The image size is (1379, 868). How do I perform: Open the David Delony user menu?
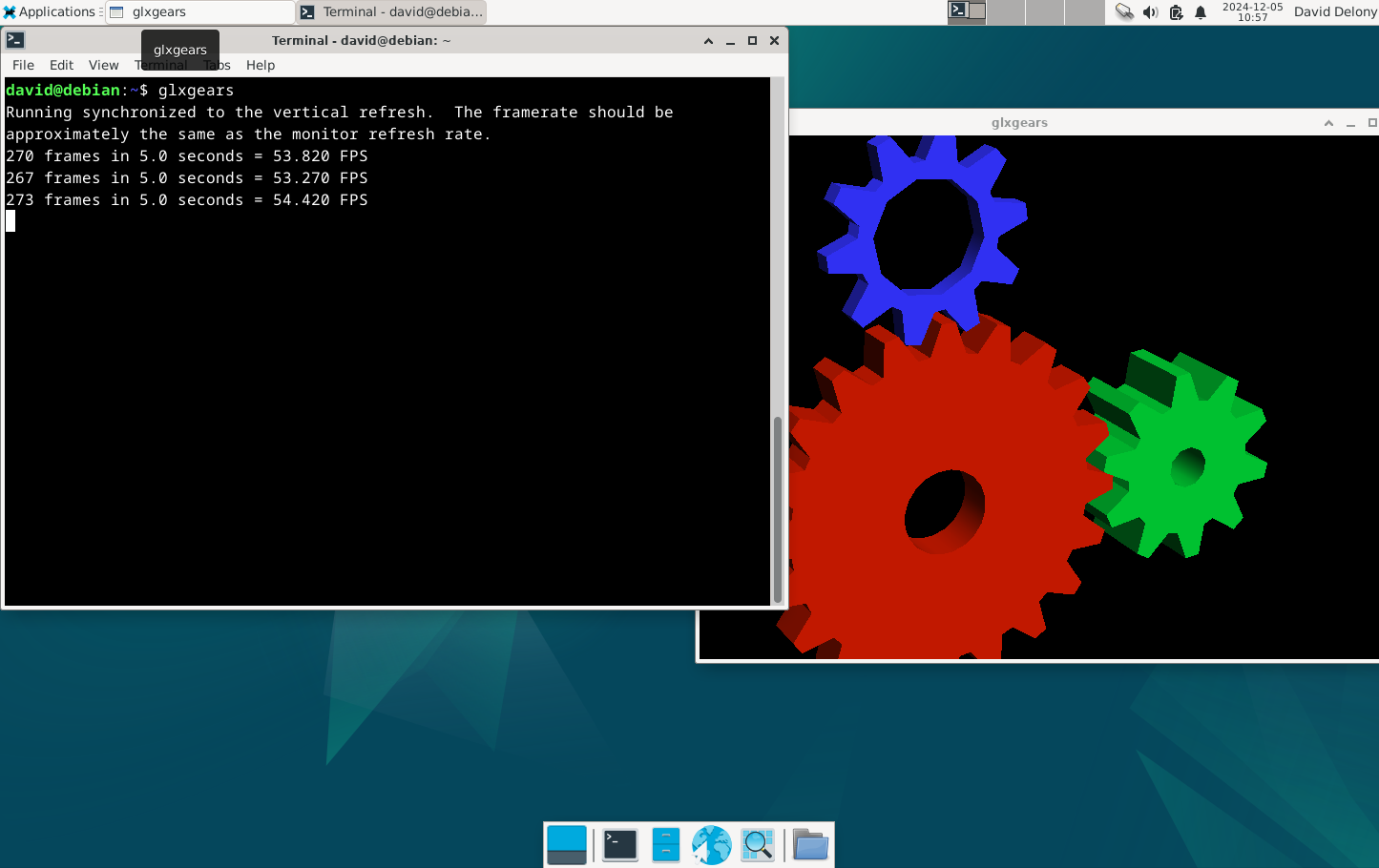coord(1335,12)
